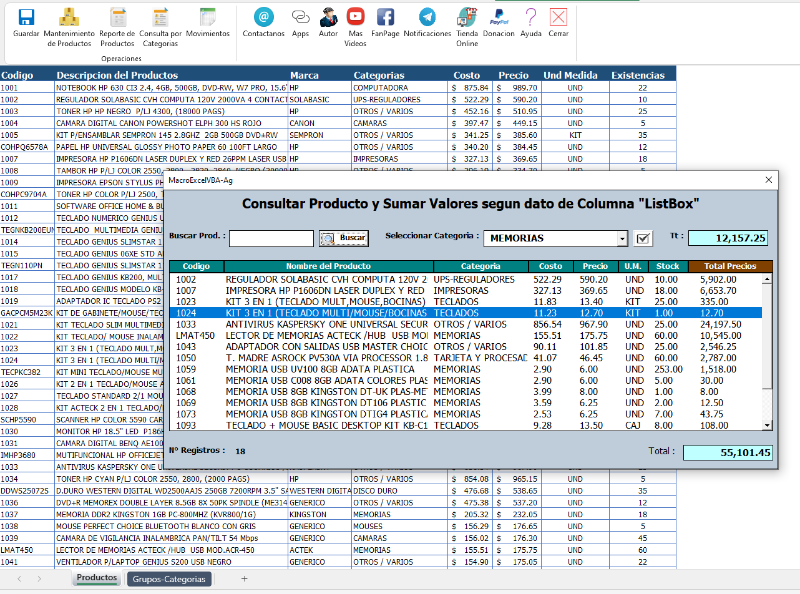
Task: Click sheet cell VENTILADOR P/LAPTOP GENIUS
Action: pos(171,562)
